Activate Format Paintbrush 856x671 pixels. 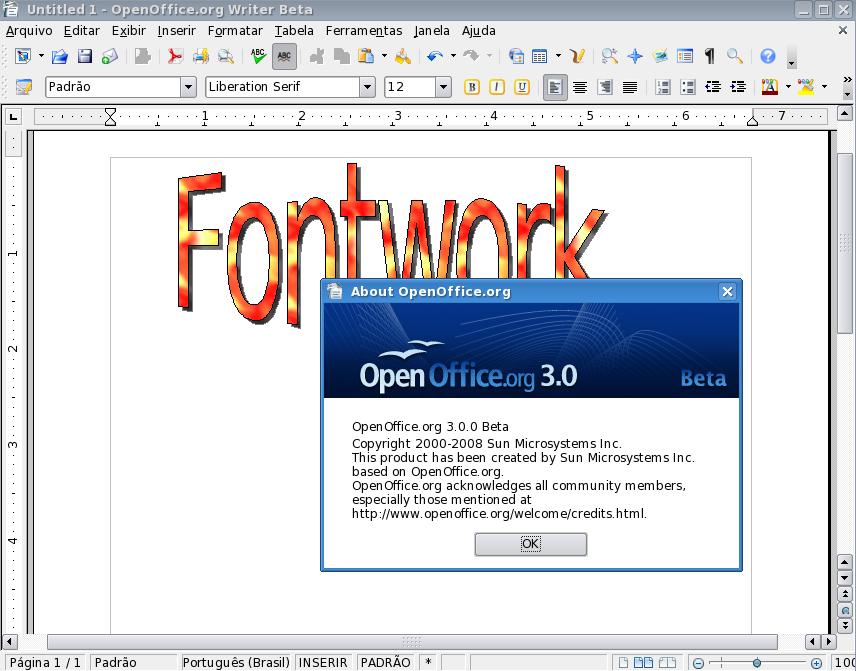403,56
